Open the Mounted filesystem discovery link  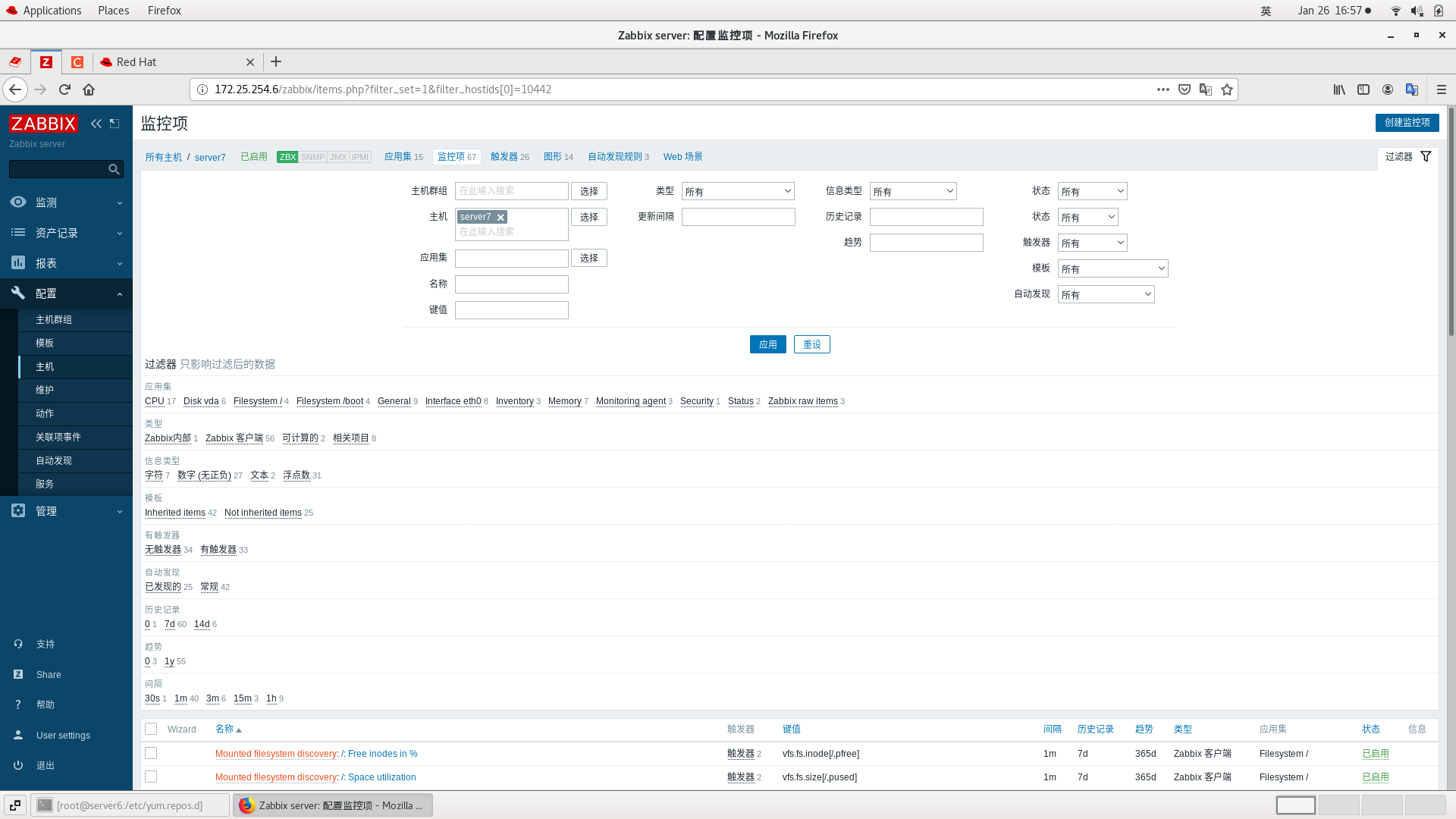275,753
